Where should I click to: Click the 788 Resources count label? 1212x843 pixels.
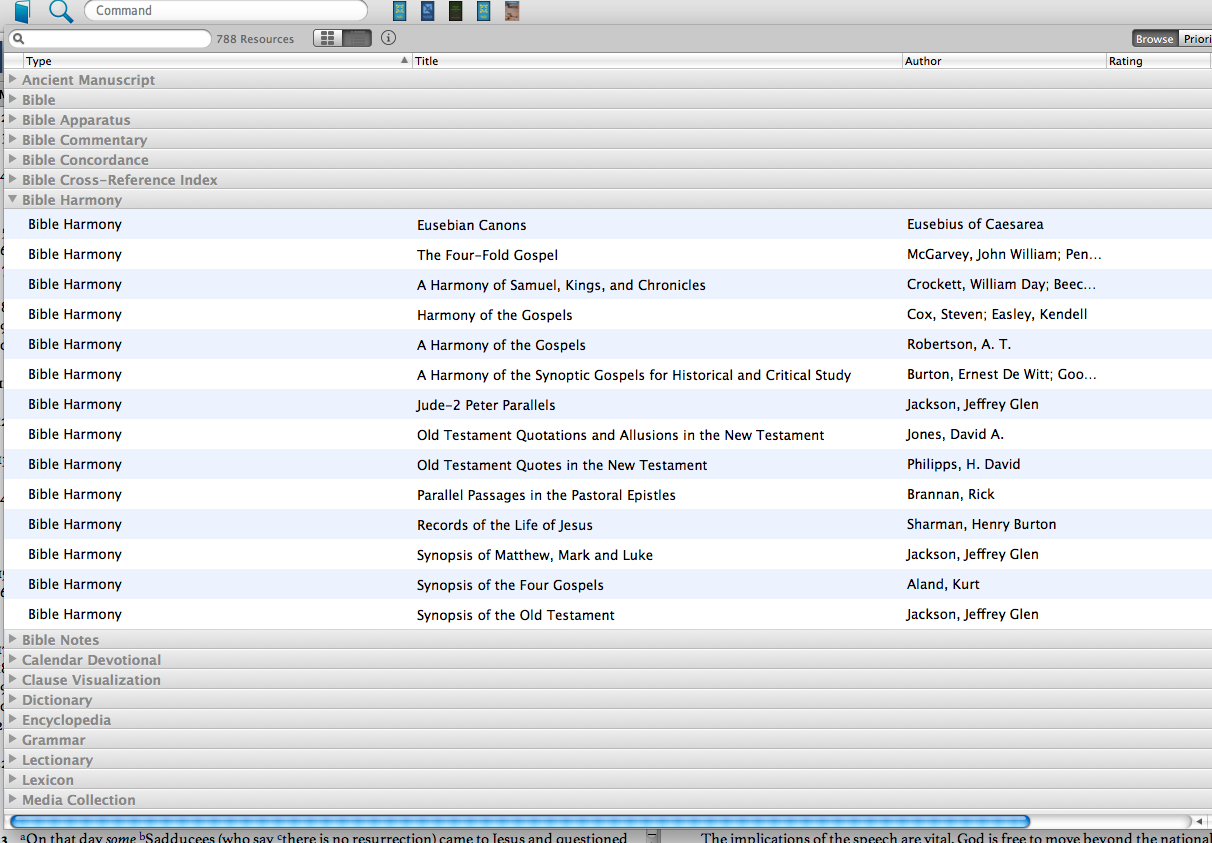click(255, 39)
